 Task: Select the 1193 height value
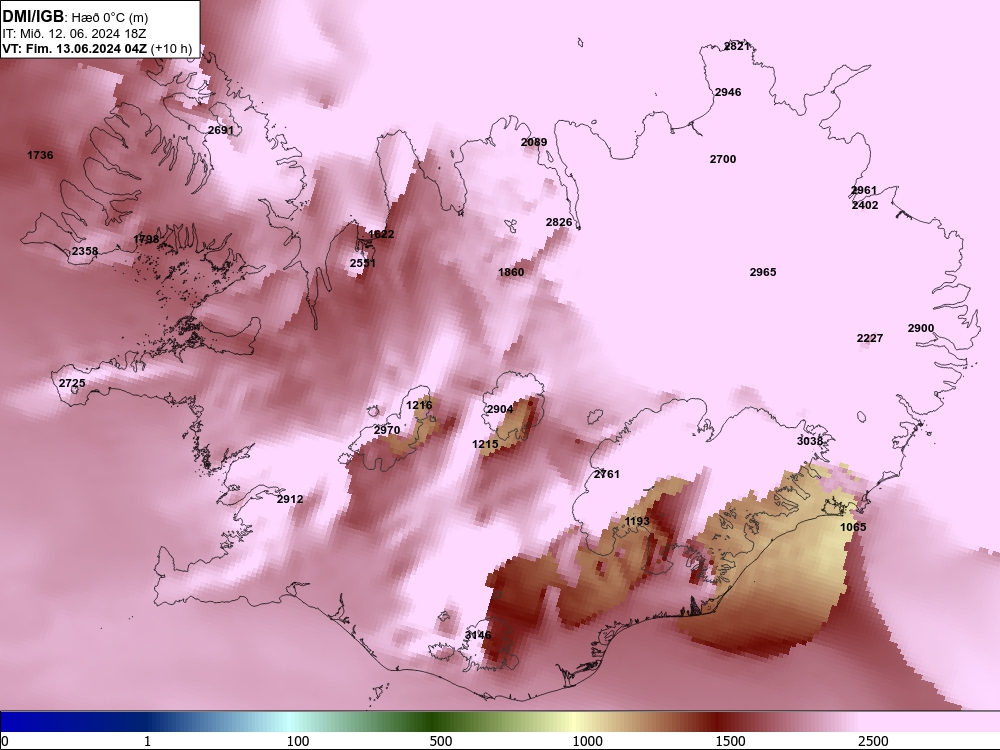pos(637,521)
